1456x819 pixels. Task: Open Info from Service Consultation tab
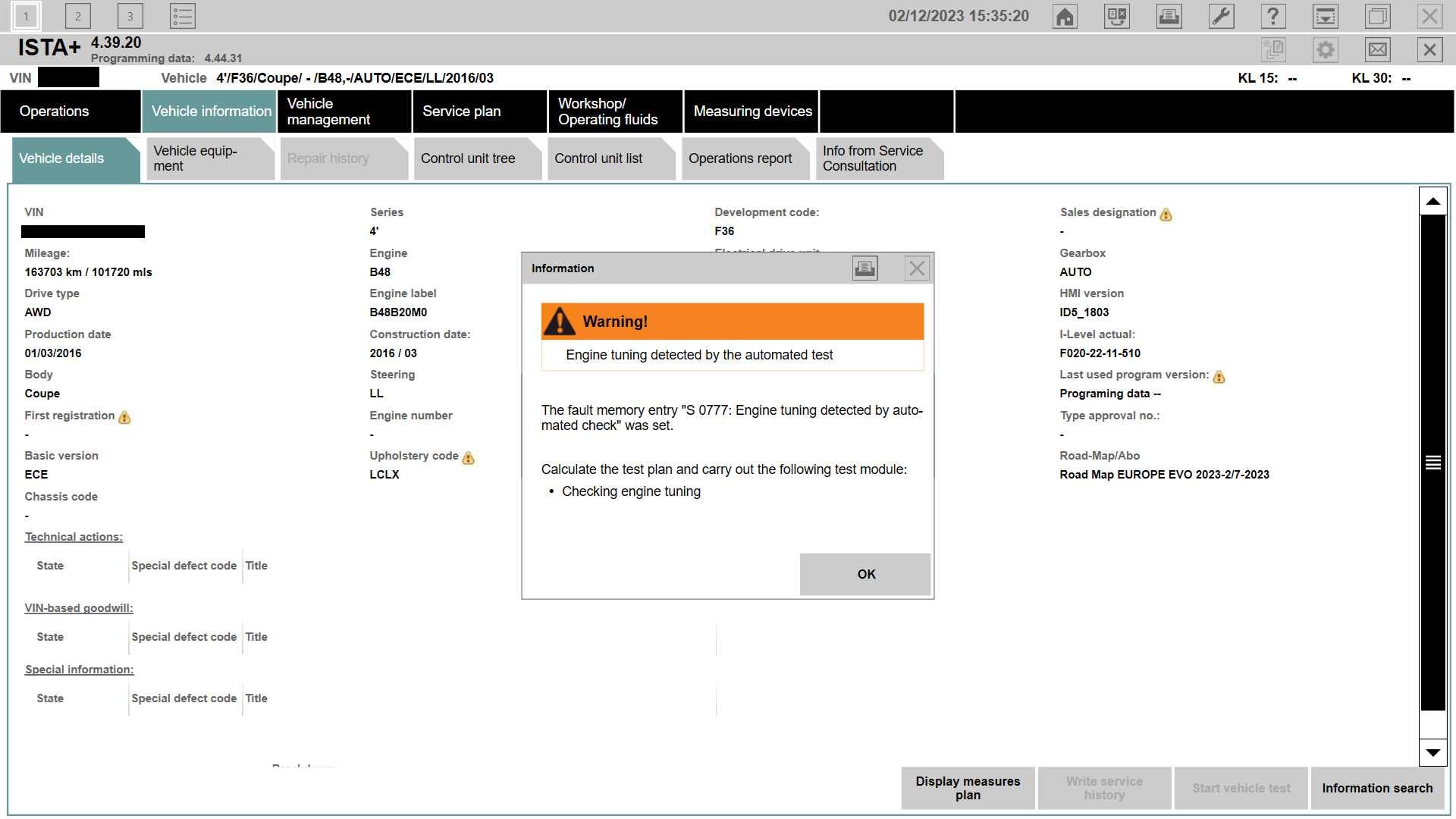[x=880, y=158]
